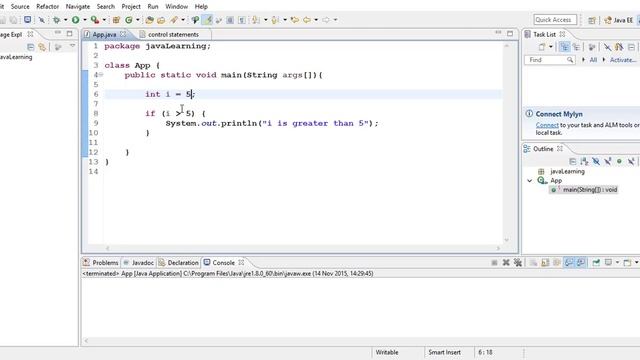Click Next Annotation toolbar icon
Viewport: 640px width, 360px height.
pyautogui.click(x=256, y=20)
